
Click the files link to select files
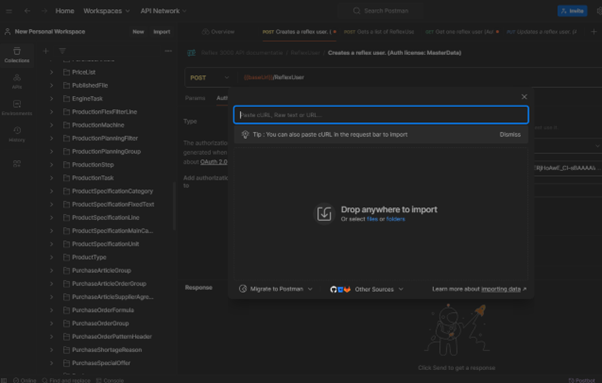pos(372,219)
